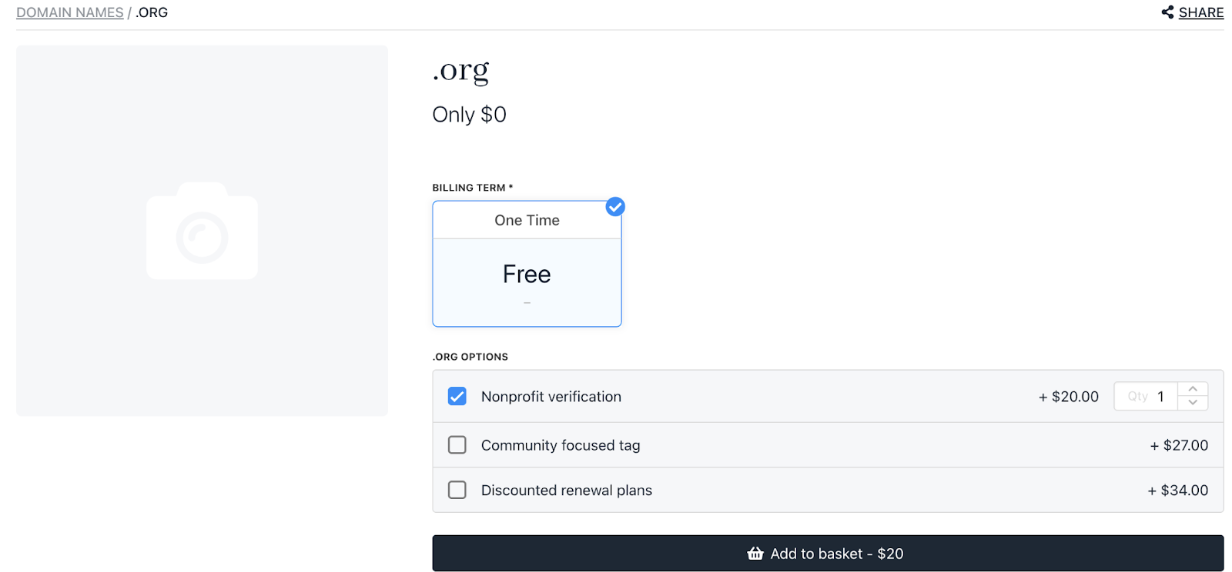Uncheck the Nonprofit verification checkbox
The image size is (1232, 572).
[x=457, y=396]
